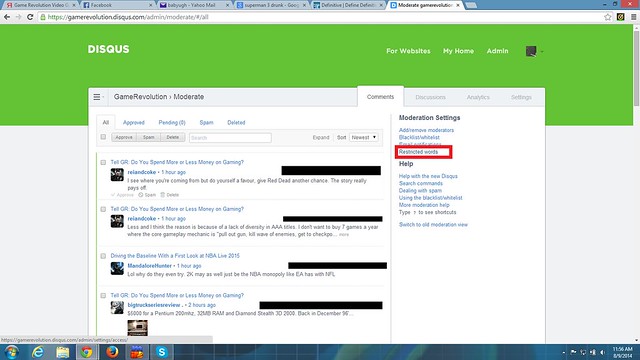
Task: Switch to old moderation view
Action: point(433,225)
